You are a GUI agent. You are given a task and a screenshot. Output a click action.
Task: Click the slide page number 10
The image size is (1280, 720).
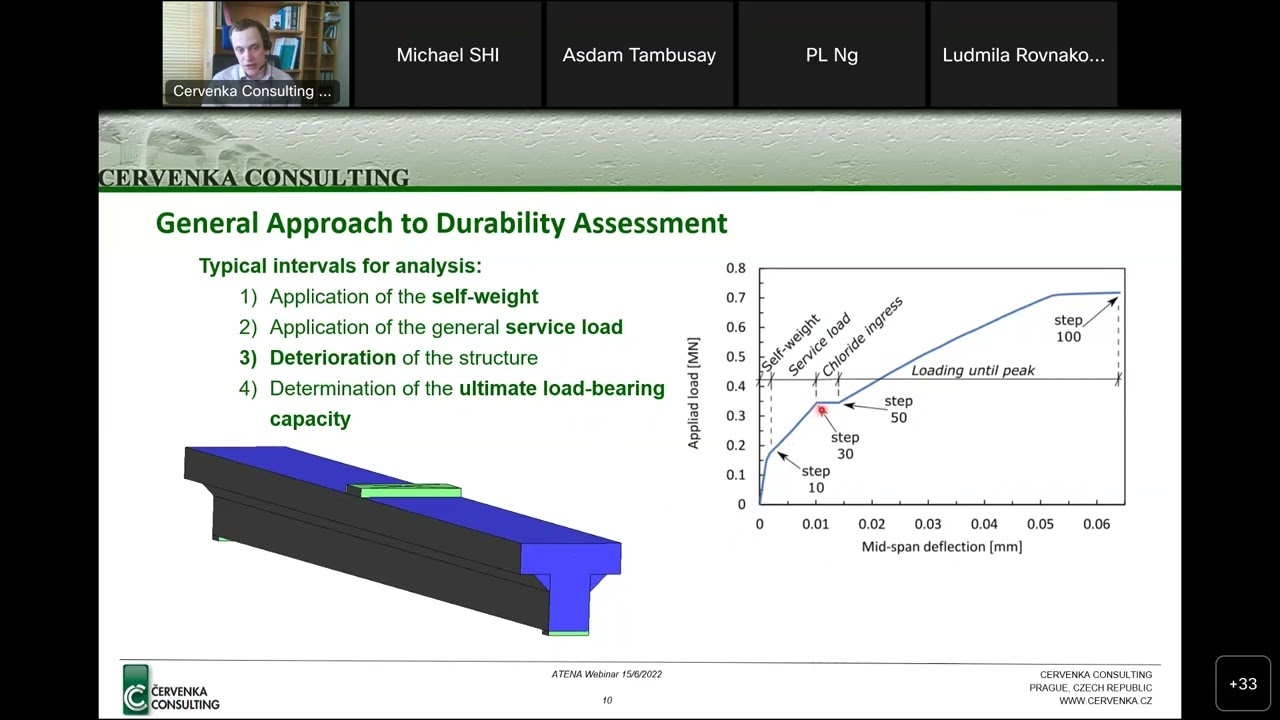tap(607, 700)
